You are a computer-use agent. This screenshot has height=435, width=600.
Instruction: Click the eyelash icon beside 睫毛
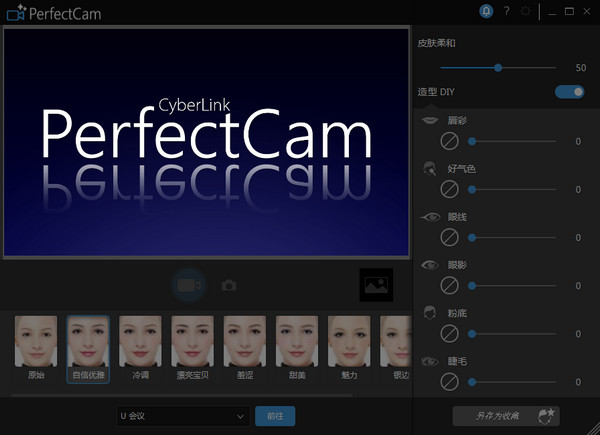coord(430,361)
